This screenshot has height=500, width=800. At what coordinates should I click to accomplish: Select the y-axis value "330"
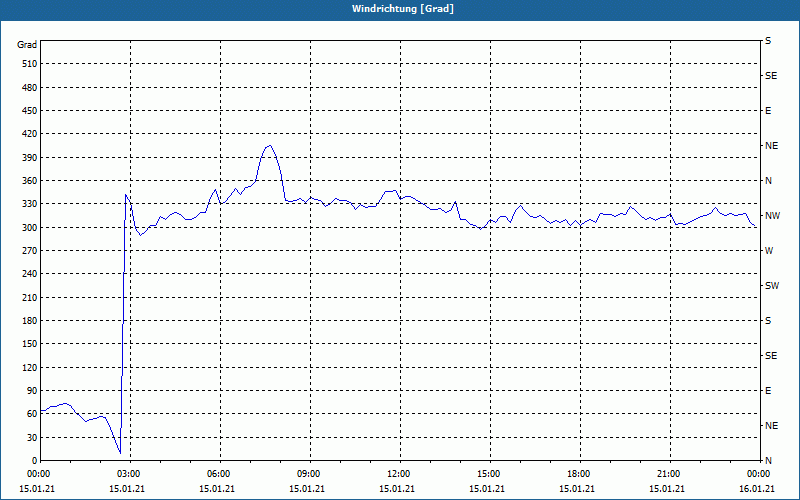(x=30, y=204)
